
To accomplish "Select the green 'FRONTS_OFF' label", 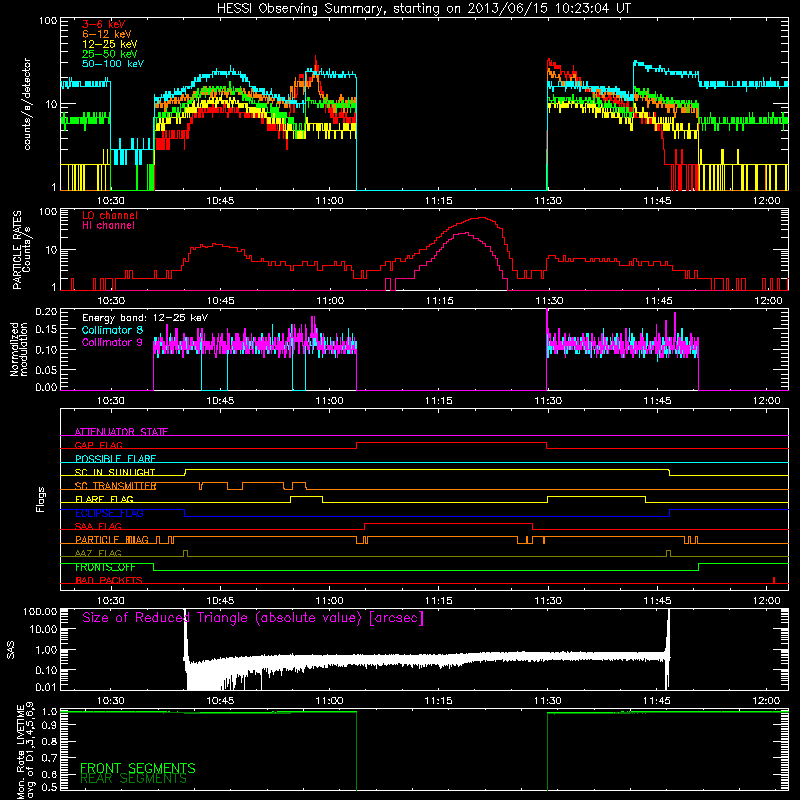I will 105,567.
